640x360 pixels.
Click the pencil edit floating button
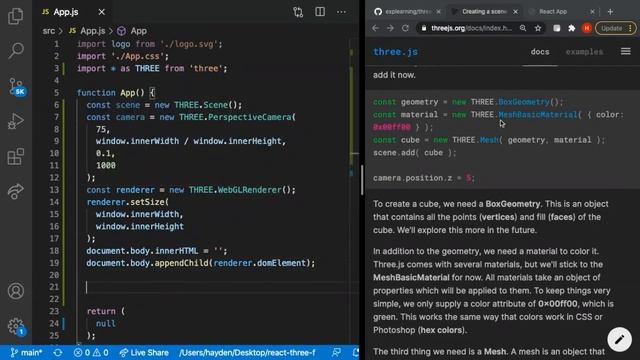tap(619, 339)
